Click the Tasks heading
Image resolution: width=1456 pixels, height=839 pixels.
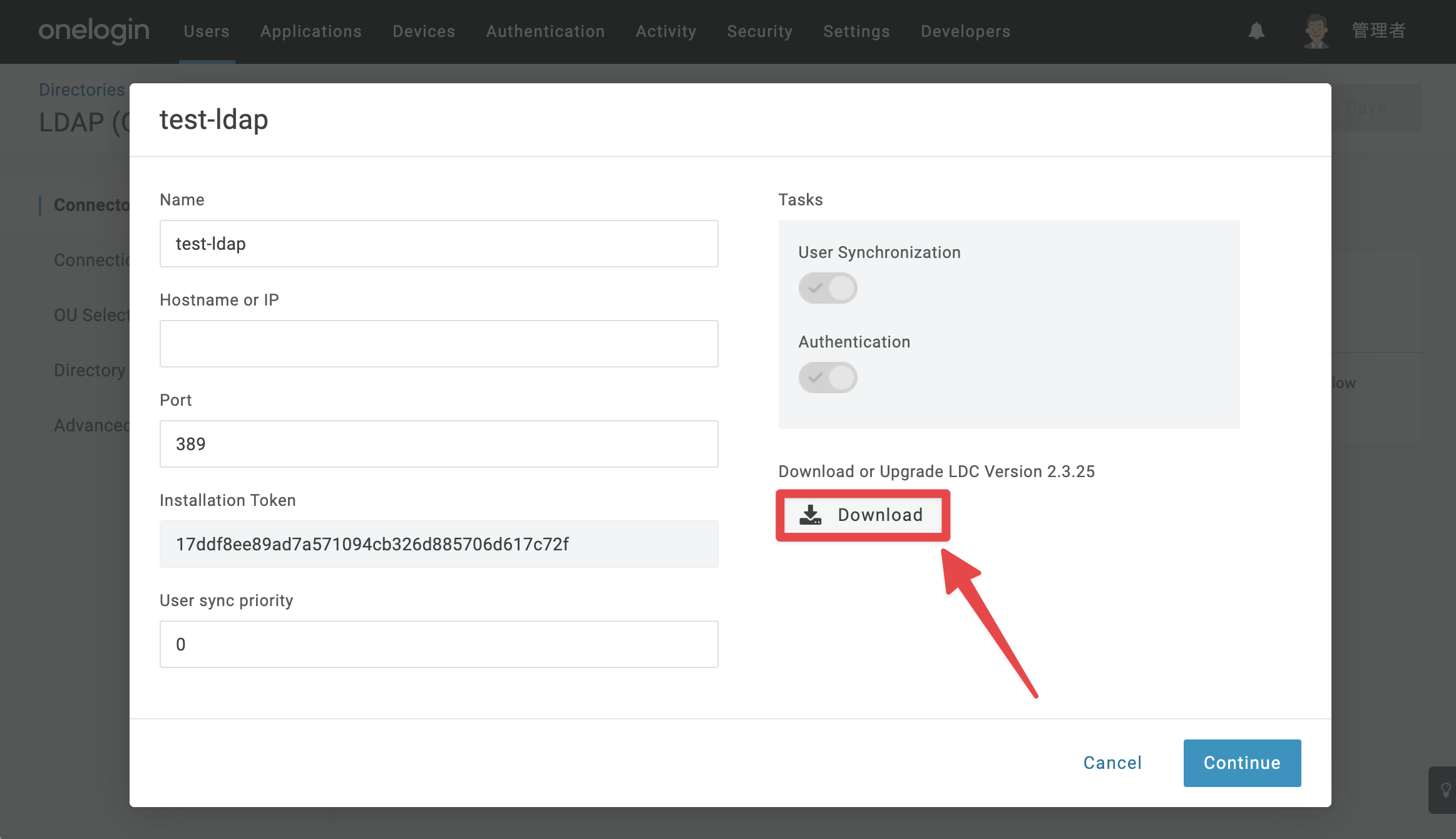[x=801, y=200]
